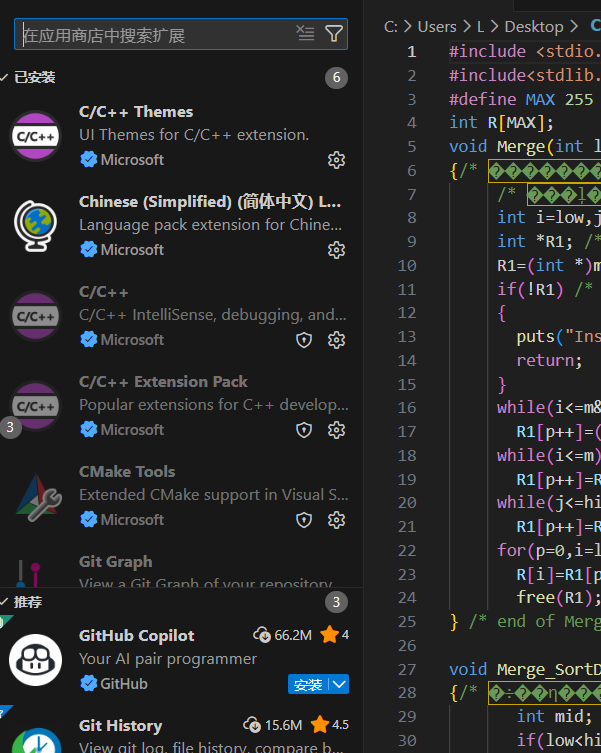
Task: Click GitHub publisher under GitHub Copilot
Action: click(x=123, y=683)
